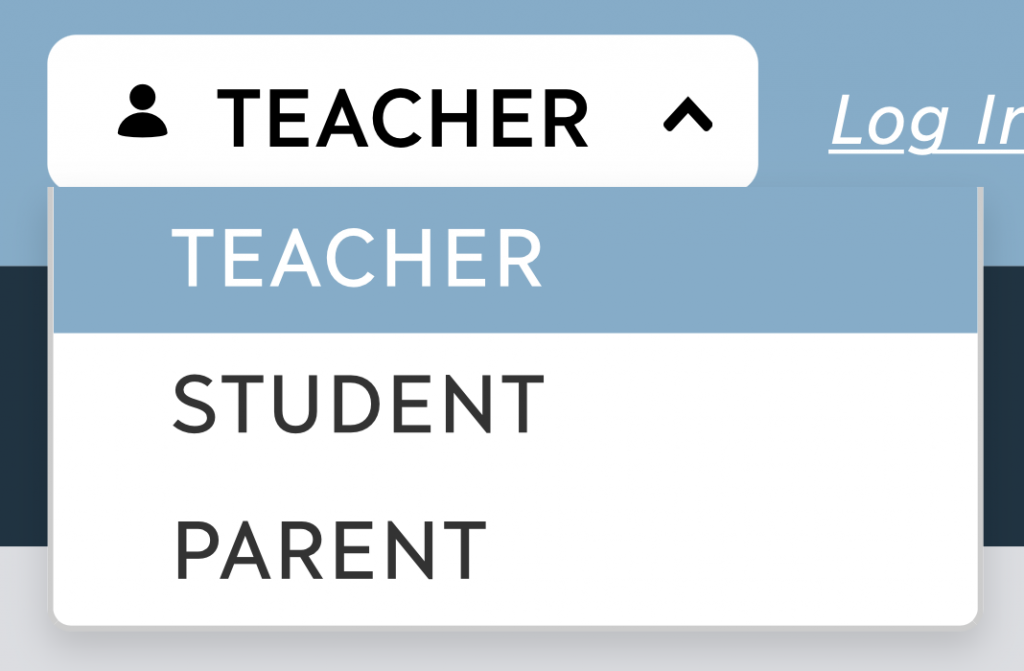The image size is (1024, 671).
Task: Select PARENT from the role list
Action: pyautogui.click(x=515, y=550)
